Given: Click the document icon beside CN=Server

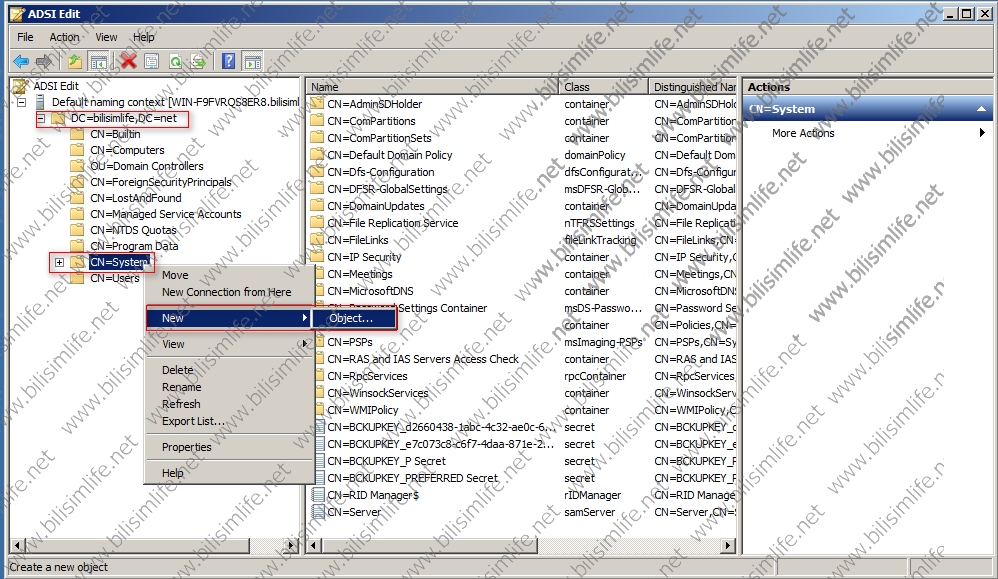Looking at the screenshot, I should pos(318,512).
